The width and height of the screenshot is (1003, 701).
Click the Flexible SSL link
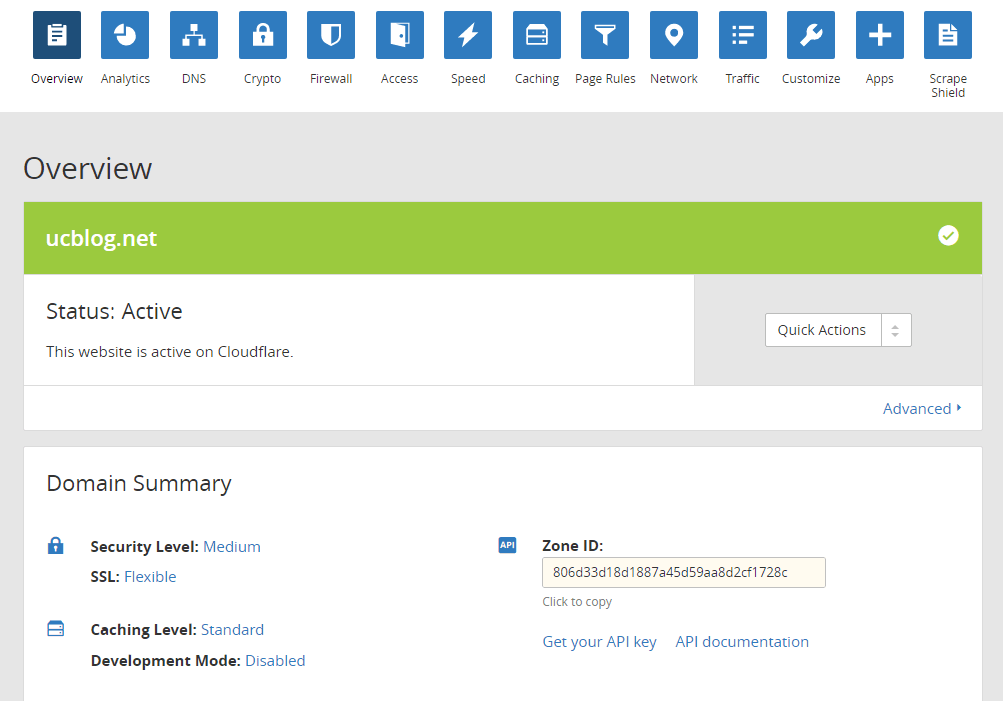pyautogui.click(x=150, y=577)
